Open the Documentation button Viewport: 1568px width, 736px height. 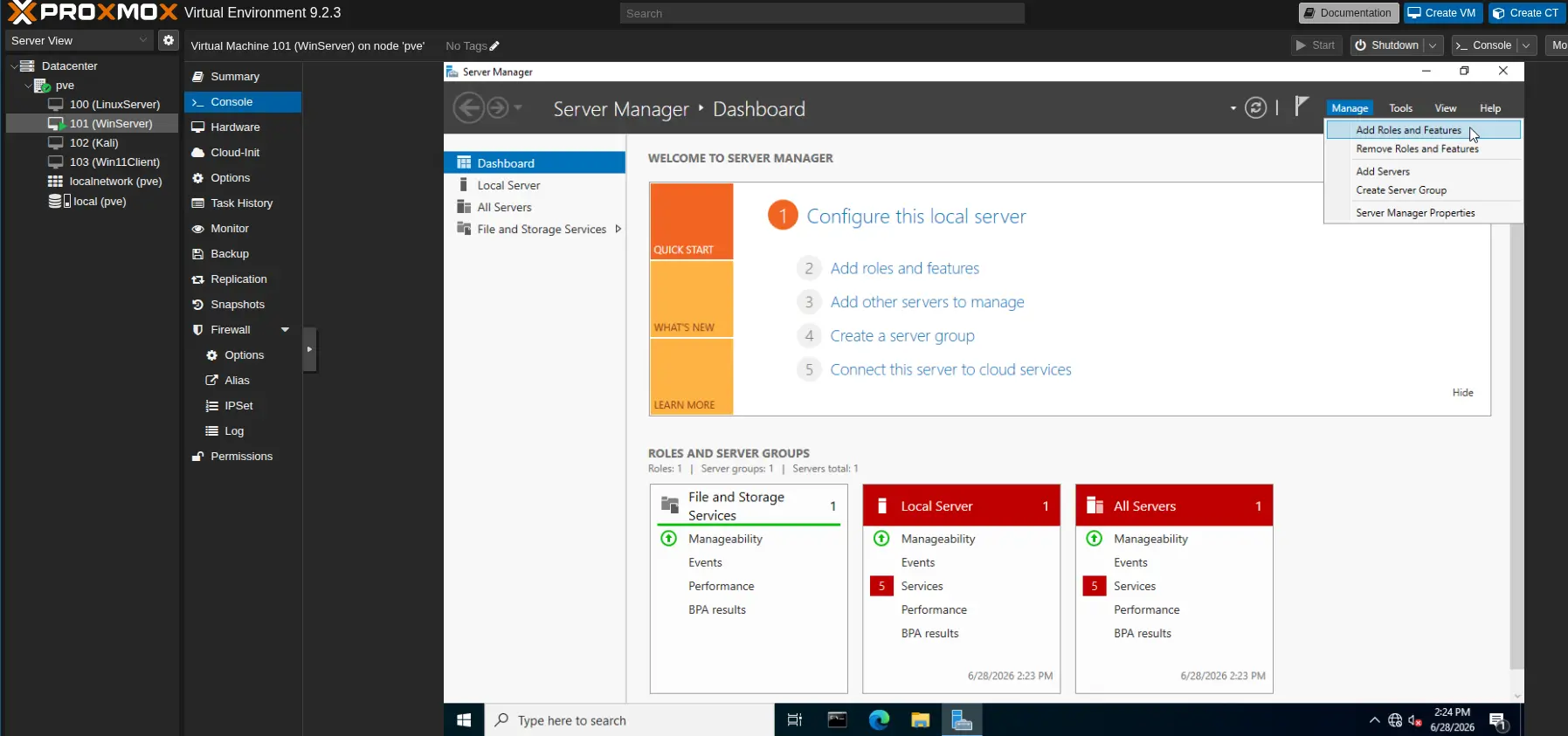(x=1348, y=13)
